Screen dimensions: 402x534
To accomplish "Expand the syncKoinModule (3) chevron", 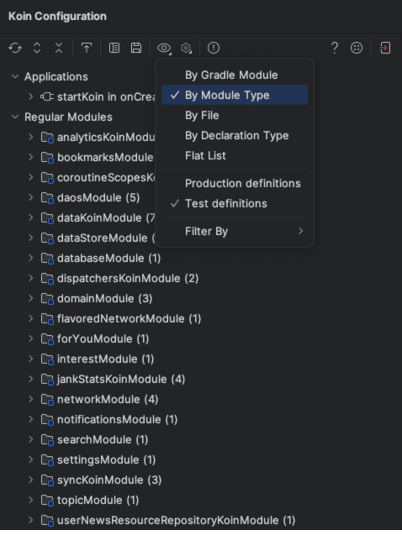I will (x=31, y=480).
